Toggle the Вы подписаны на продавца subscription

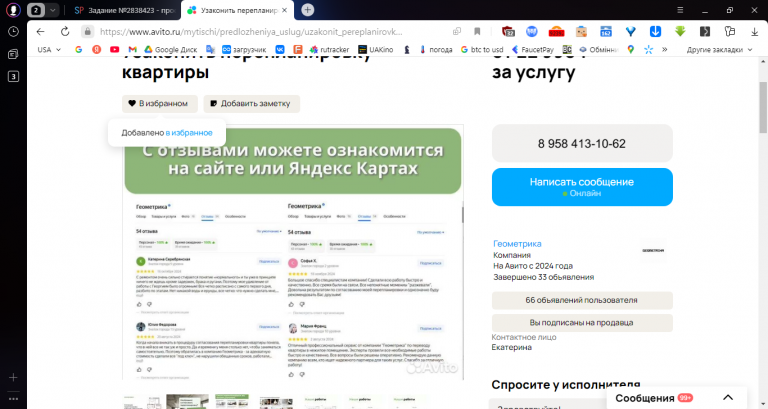pos(582,323)
